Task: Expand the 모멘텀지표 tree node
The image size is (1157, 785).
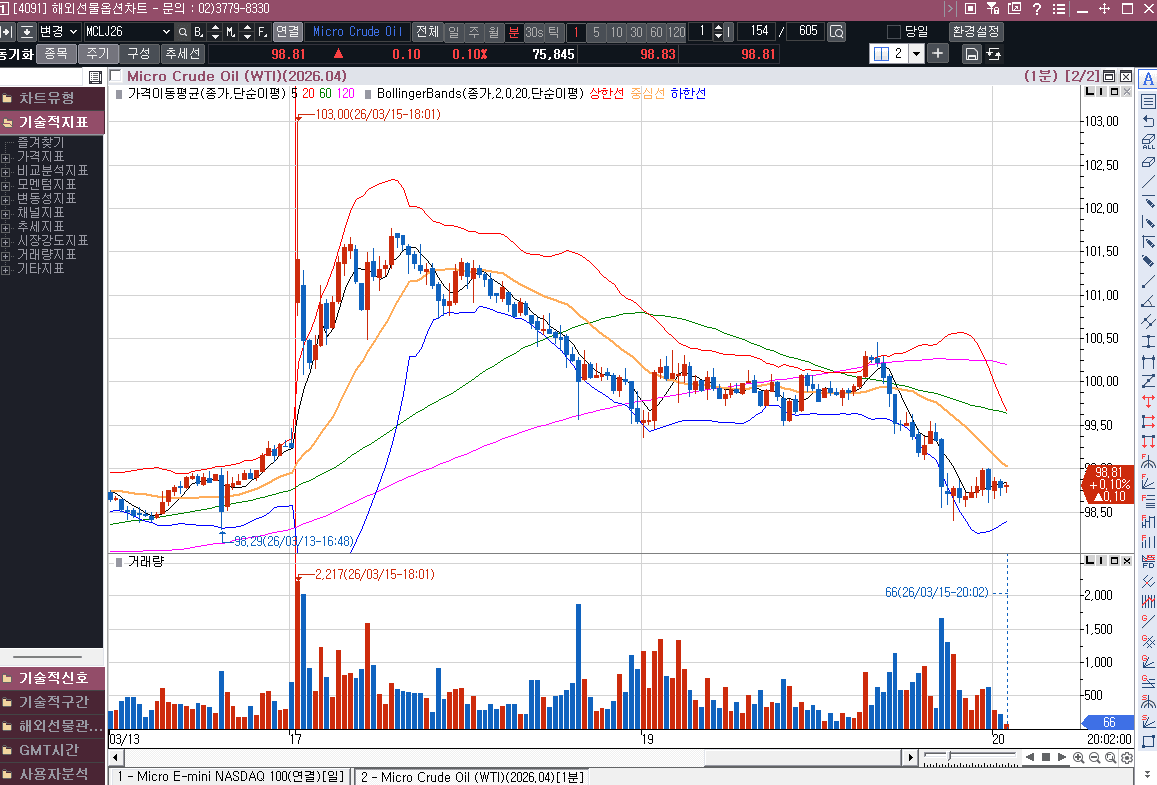Action: tap(6, 185)
